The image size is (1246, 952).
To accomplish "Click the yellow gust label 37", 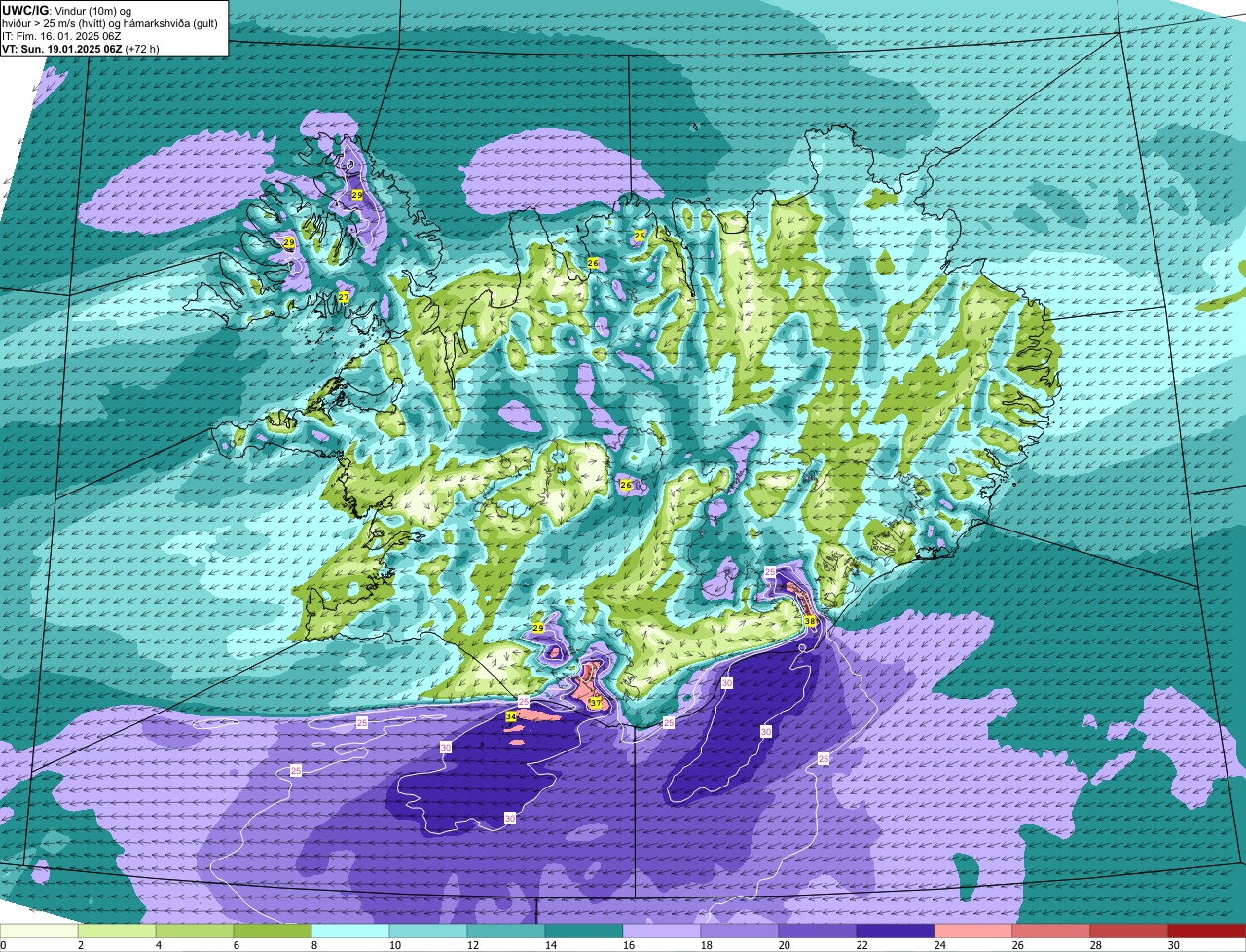I will [x=595, y=703].
